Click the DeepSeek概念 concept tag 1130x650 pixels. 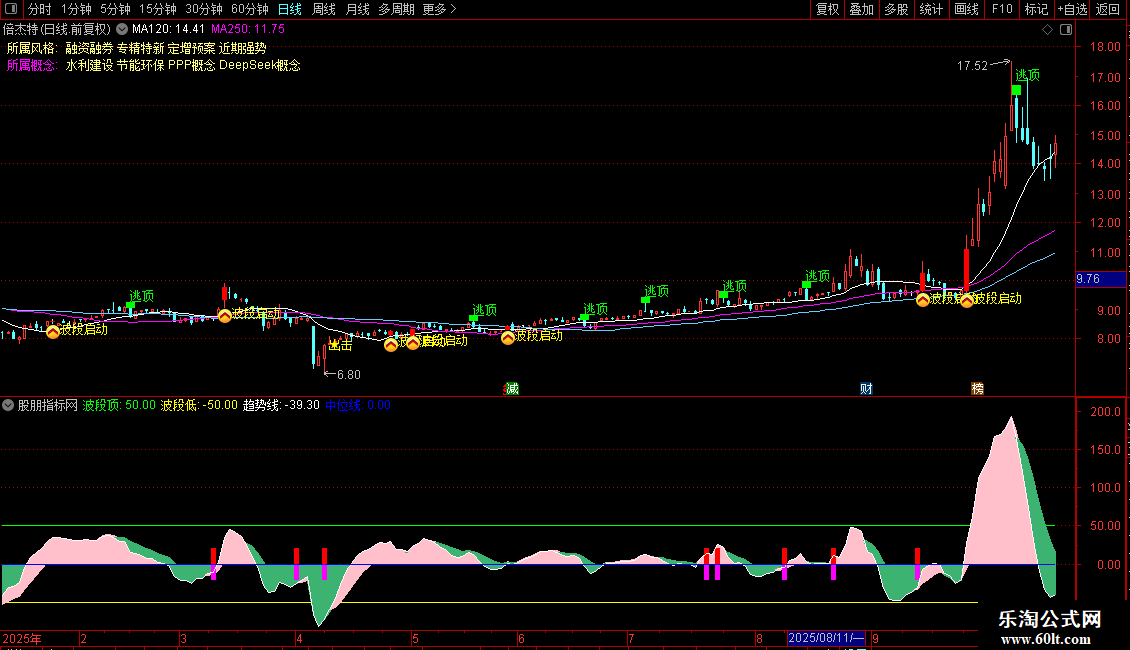[260, 66]
